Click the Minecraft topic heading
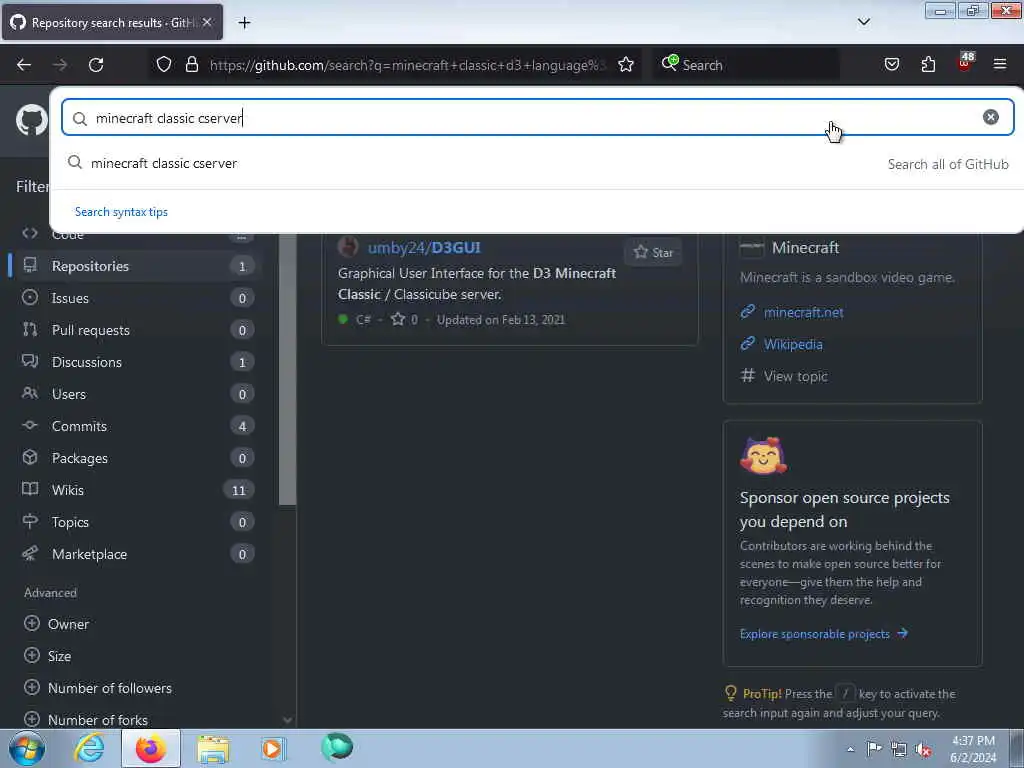The image size is (1024, 768). click(805, 248)
